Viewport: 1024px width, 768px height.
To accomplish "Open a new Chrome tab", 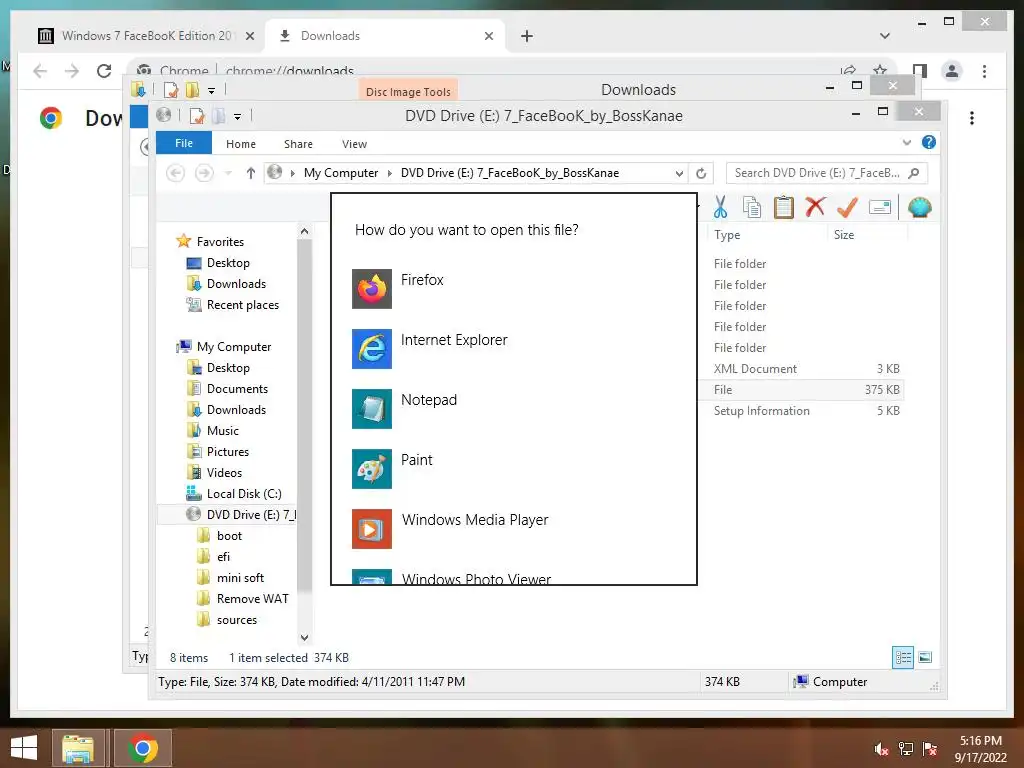I will (527, 36).
